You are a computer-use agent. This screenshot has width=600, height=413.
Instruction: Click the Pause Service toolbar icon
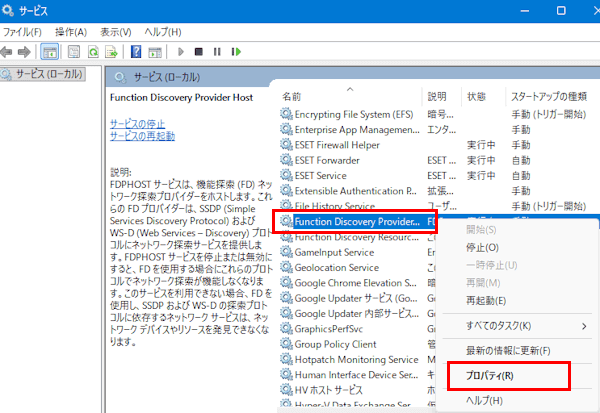tap(217, 52)
